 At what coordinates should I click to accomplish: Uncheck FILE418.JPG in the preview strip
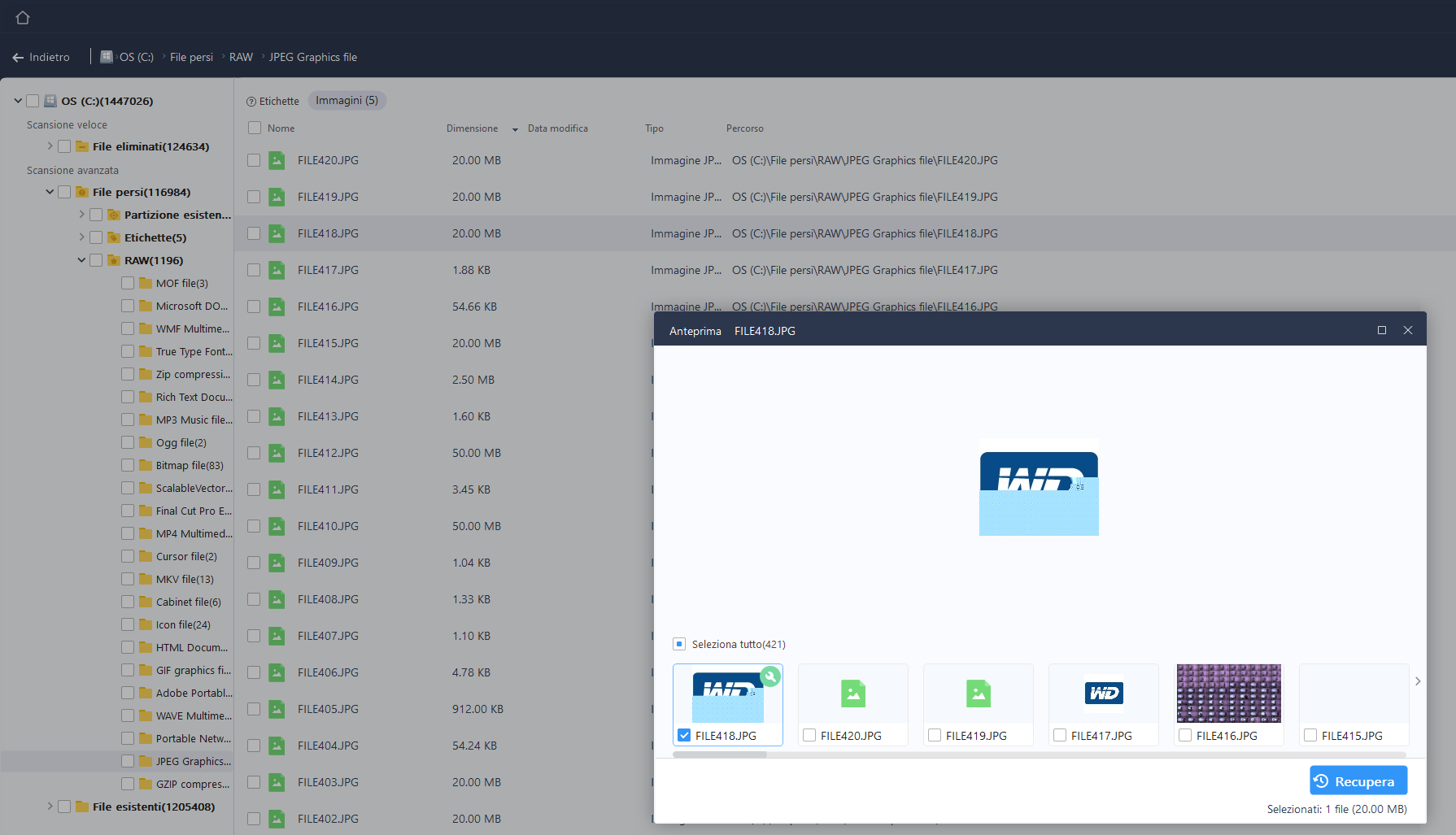tap(684, 735)
